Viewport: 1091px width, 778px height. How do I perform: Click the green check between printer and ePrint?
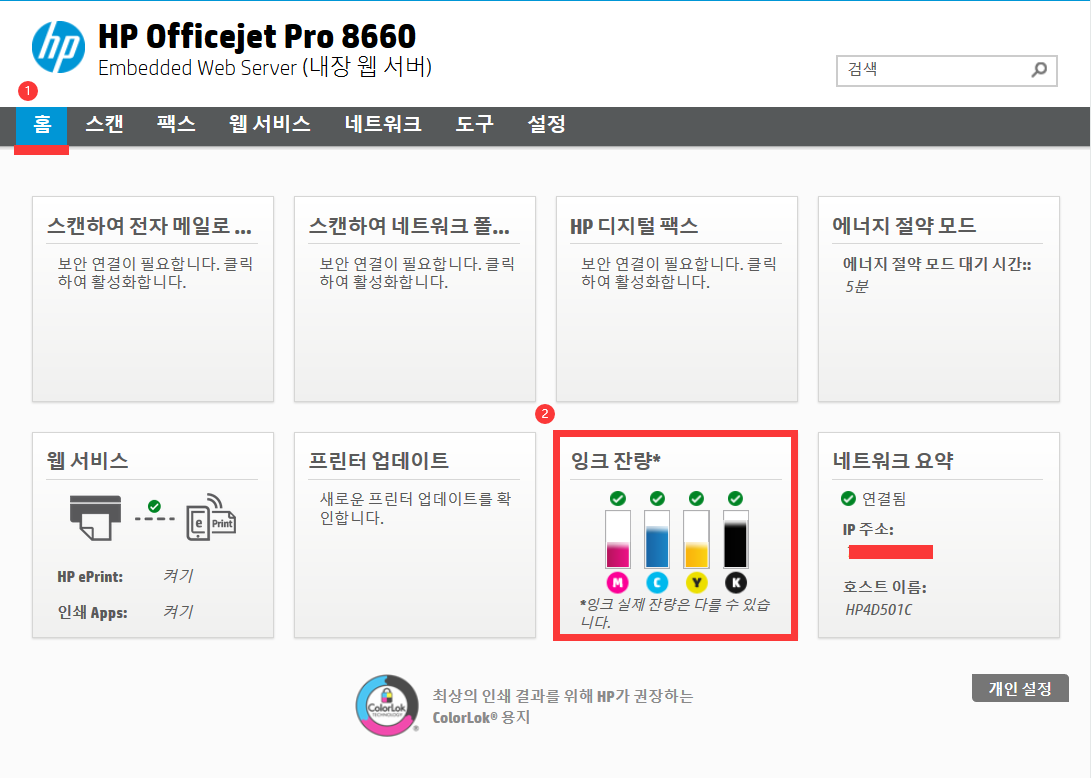pyautogui.click(x=154, y=506)
